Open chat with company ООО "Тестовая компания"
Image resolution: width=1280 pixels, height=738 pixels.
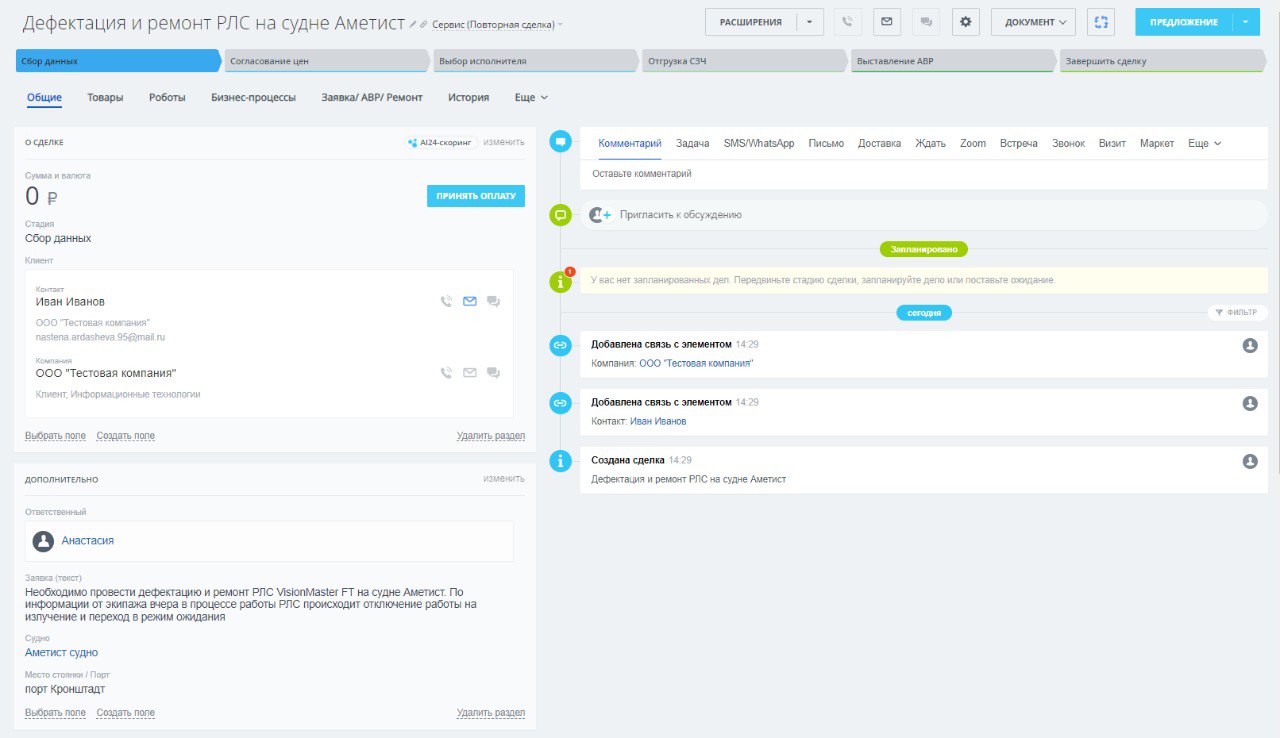(493, 373)
